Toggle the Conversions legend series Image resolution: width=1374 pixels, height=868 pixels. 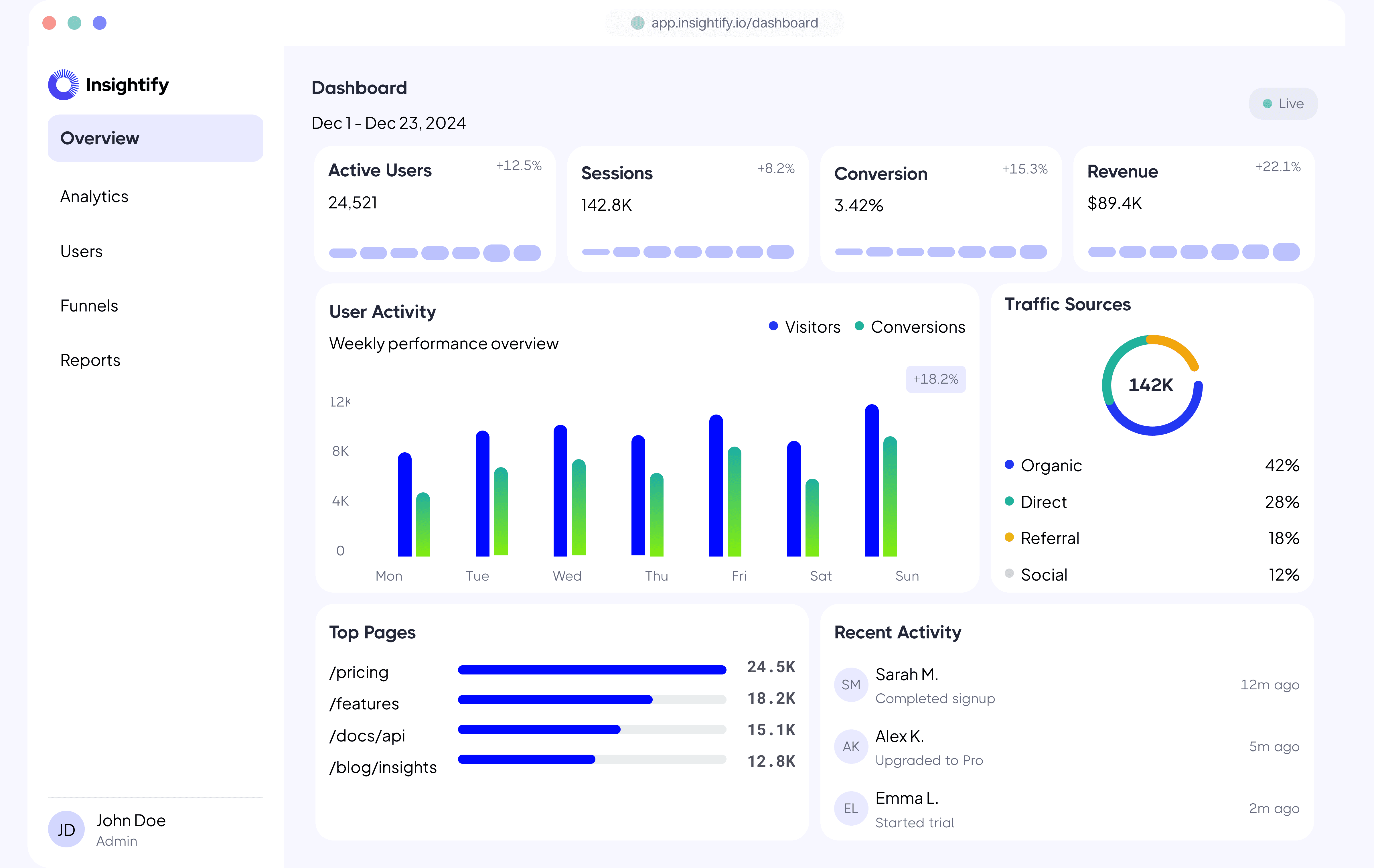coord(910,327)
